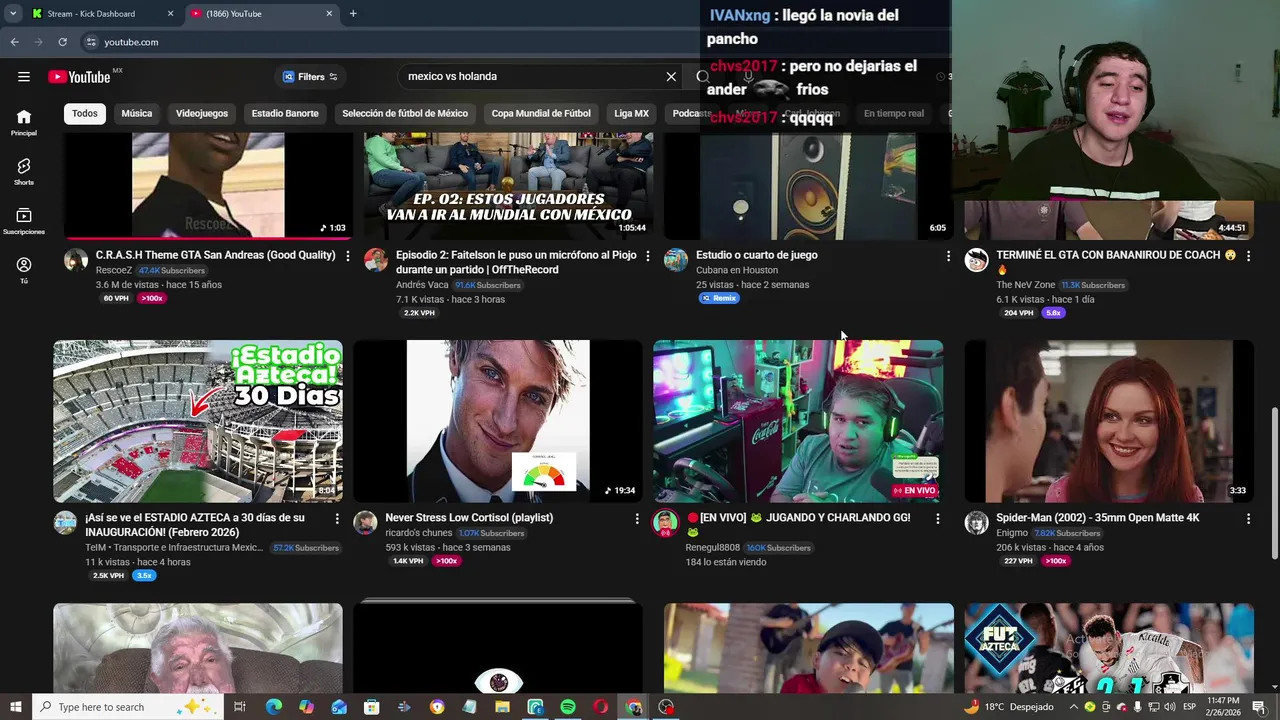
Task: Open Suscripciones in the sidebar
Action: coord(24,221)
